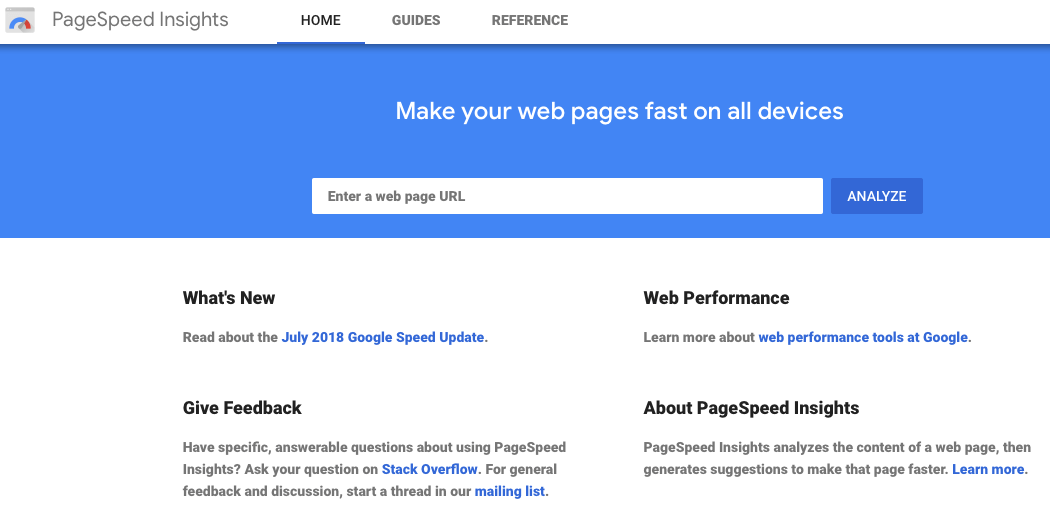This screenshot has height=520, width=1050.
Task: Click the PageSpeed Insights title text
Action: click(140, 20)
